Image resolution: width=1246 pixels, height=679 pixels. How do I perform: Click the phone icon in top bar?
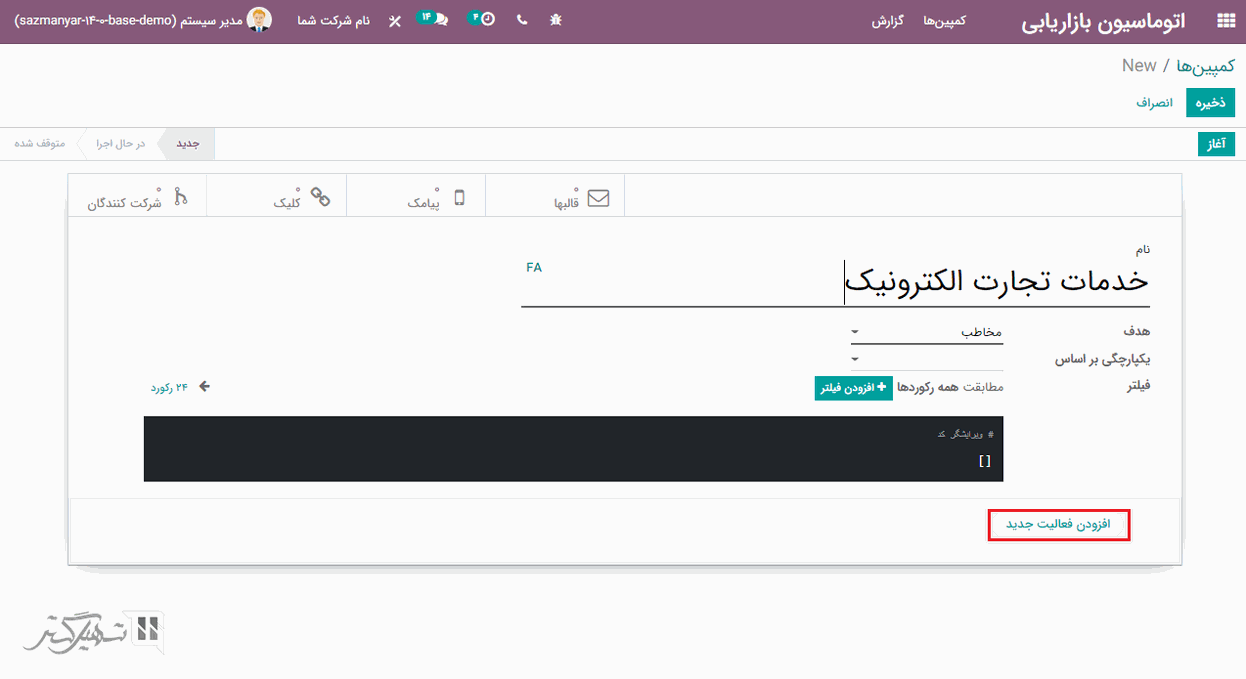tap(522, 20)
